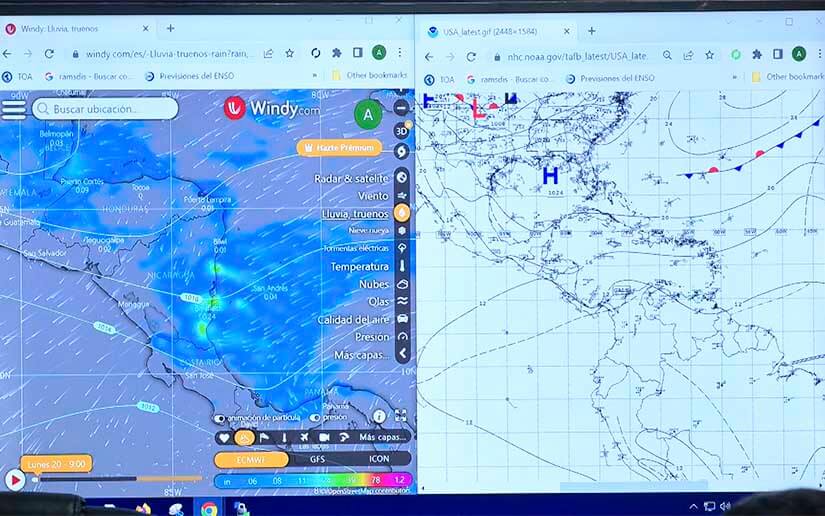Image resolution: width=825 pixels, height=516 pixels.
Task: Click the Lunes 20 - 9:00 time label
Action: pos(56,464)
